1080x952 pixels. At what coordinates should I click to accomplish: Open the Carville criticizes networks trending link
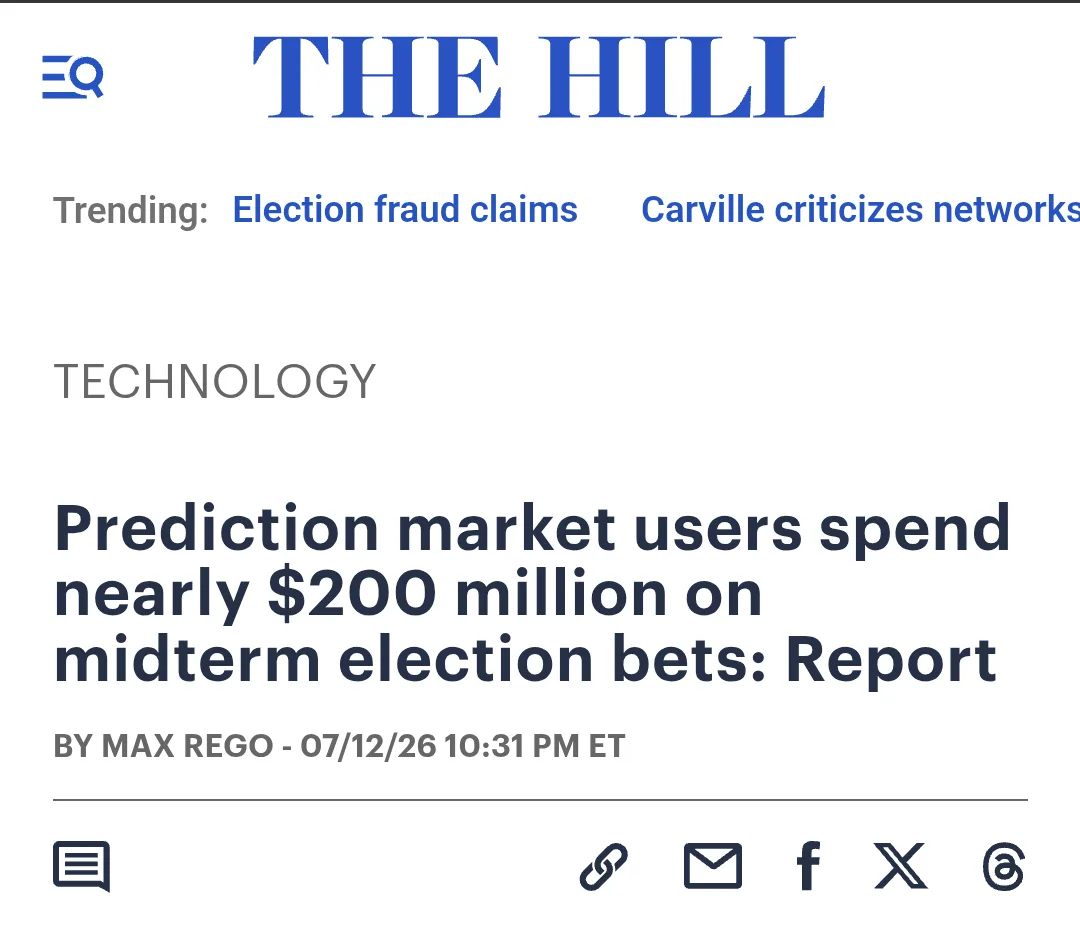click(x=860, y=209)
